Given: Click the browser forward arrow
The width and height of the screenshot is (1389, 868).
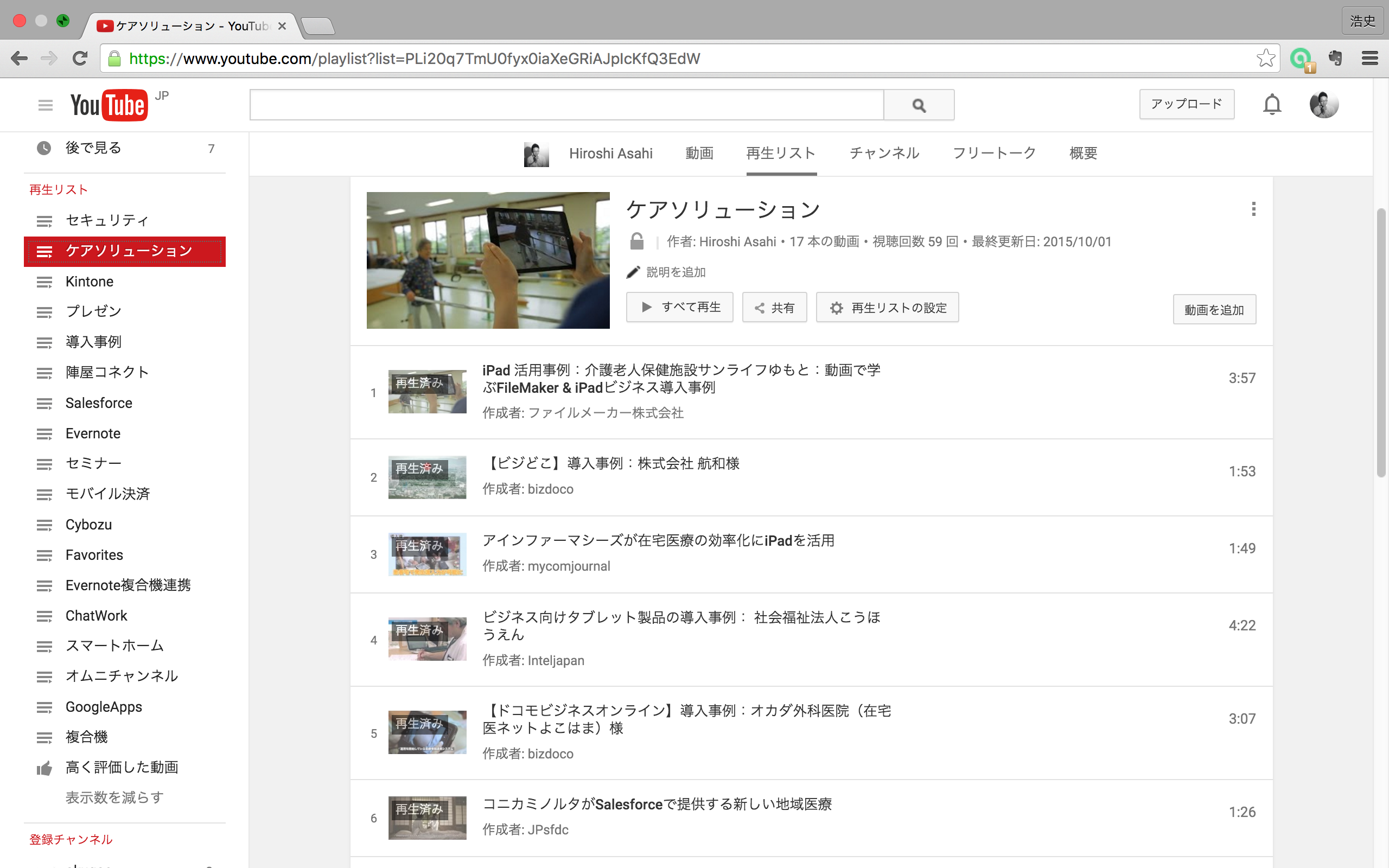Looking at the screenshot, I should coord(49,59).
